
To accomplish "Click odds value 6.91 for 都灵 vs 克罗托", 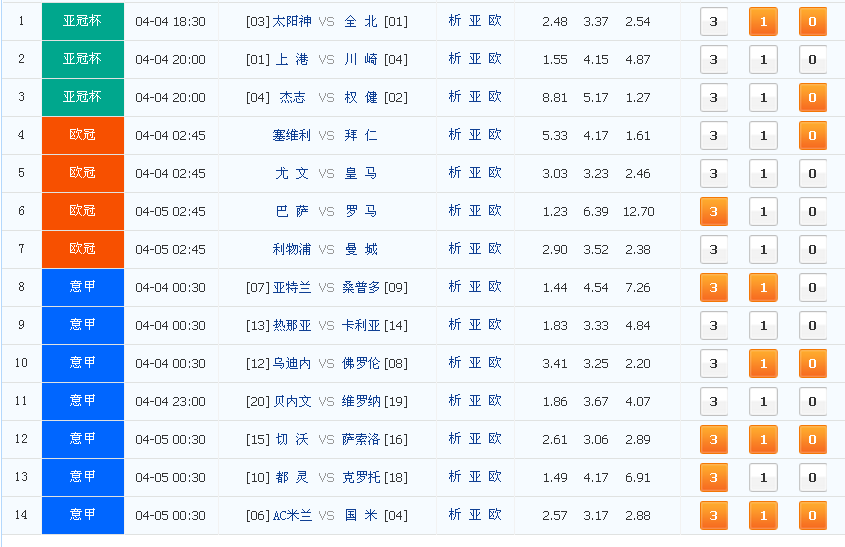I will pos(638,477).
